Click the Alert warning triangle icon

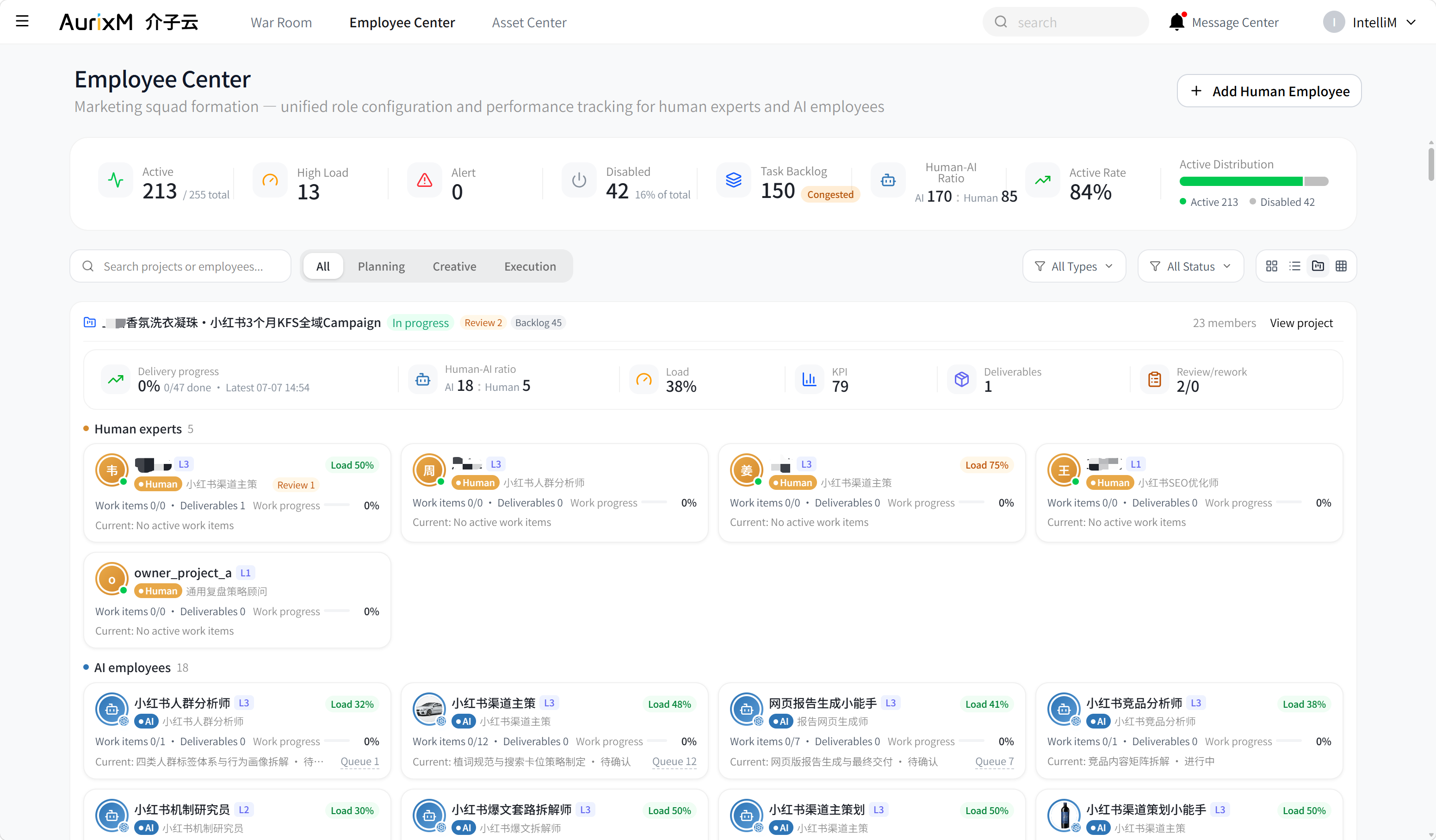click(425, 180)
